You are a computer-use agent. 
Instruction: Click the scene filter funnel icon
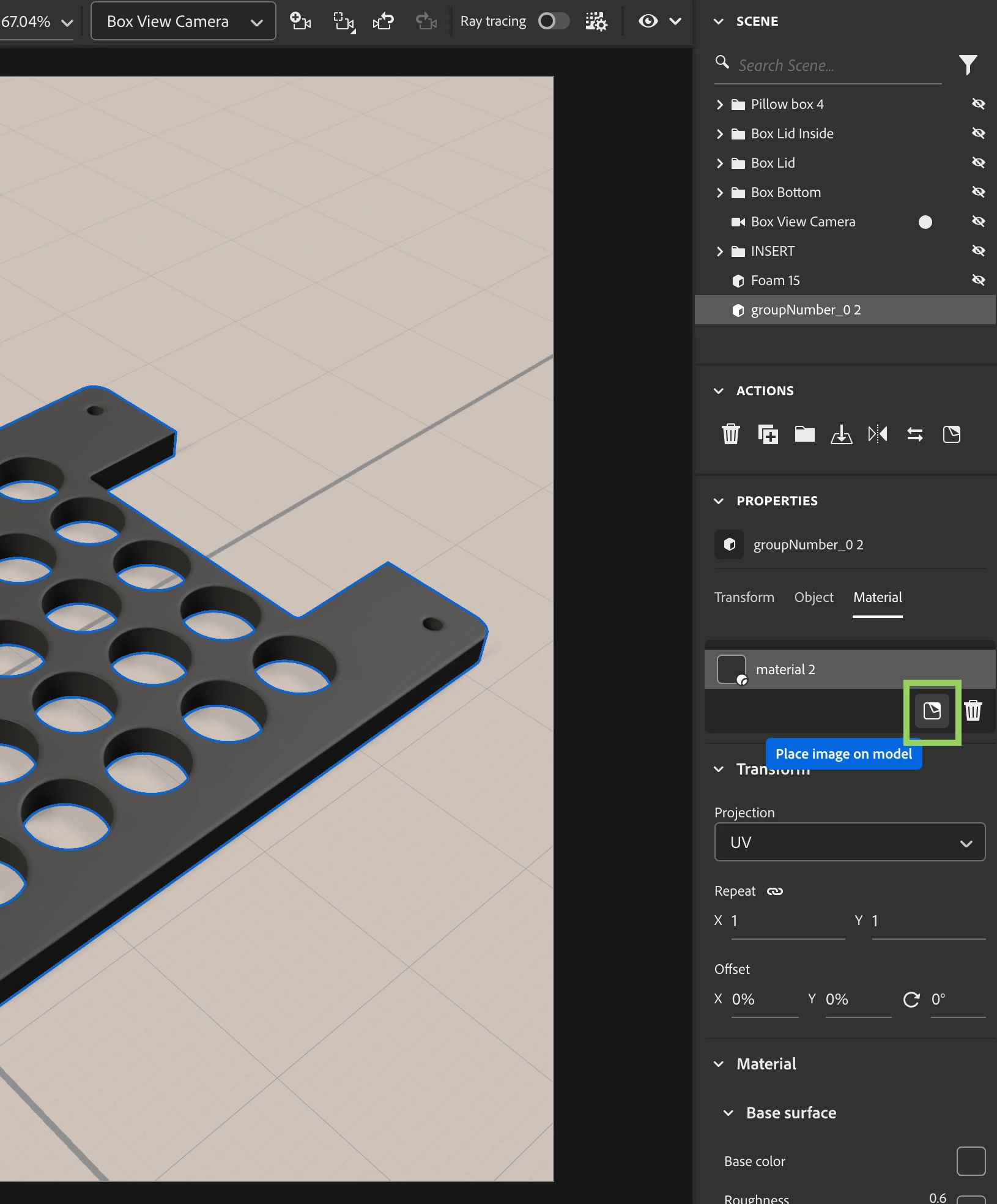(968, 64)
